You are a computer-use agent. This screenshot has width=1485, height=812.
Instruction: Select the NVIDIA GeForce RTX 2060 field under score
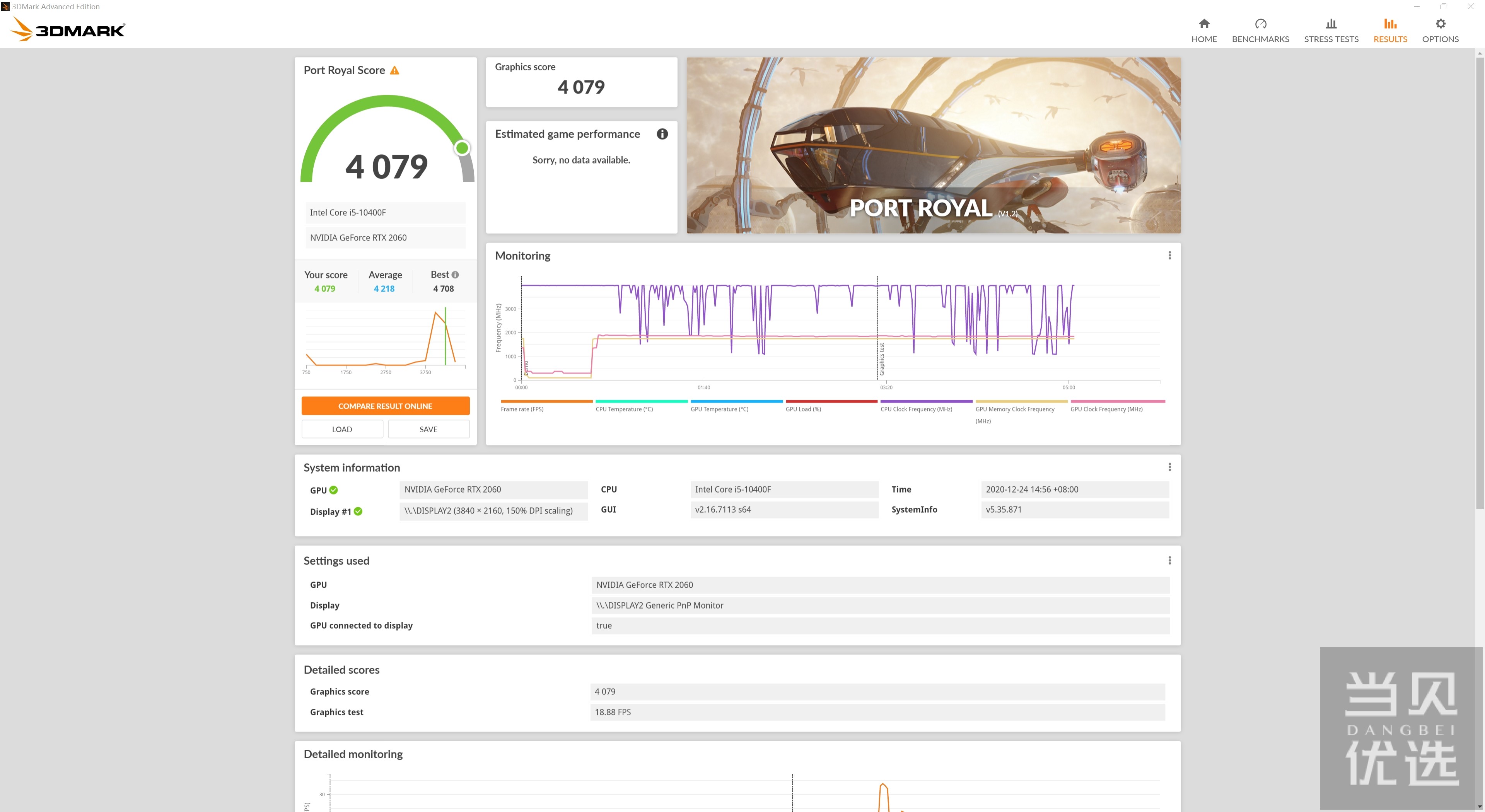click(385, 237)
